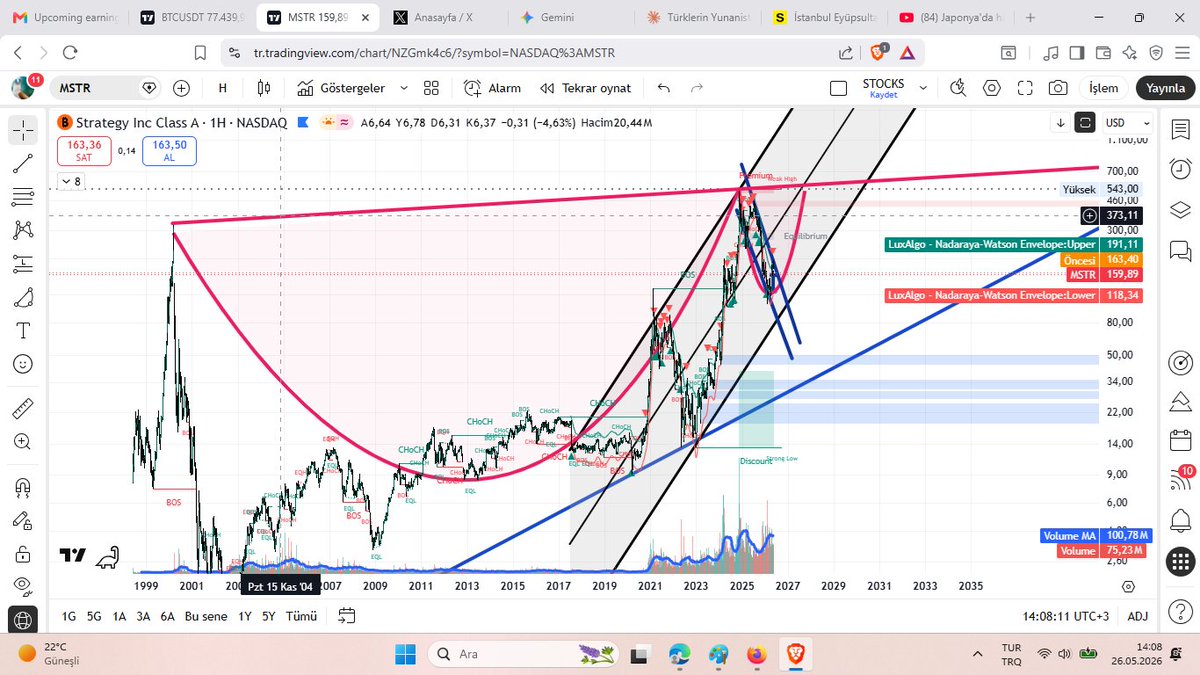The image size is (1200, 675).
Task: Open the layout setup square icon
Action: pyautogui.click(x=839, y=88)
